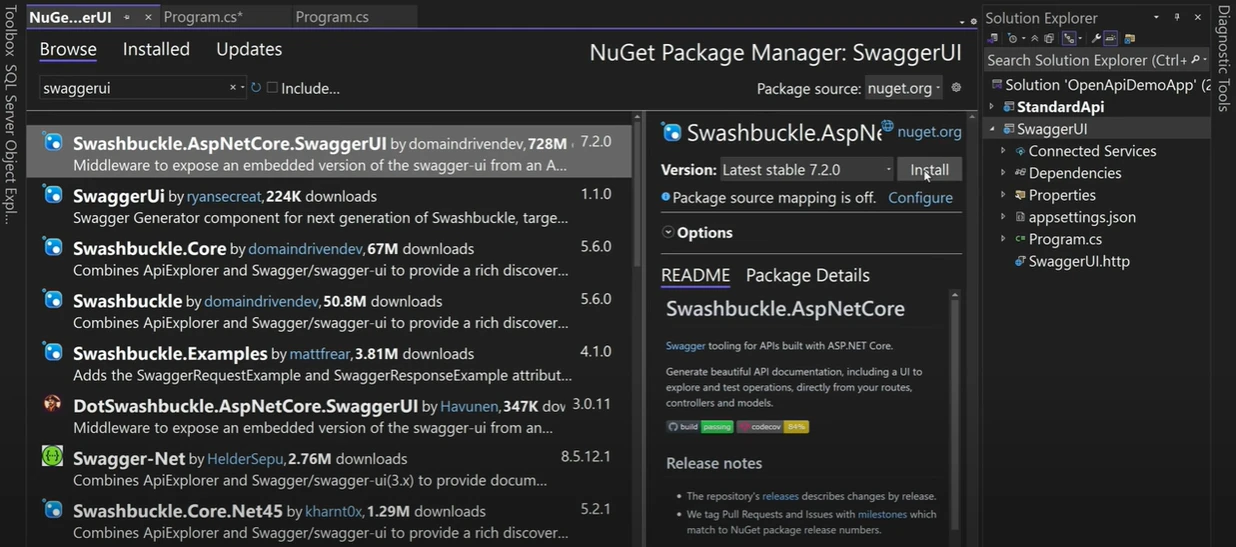Click the SwaggerUi package icon by ryansecreat
The height and width of the screenshot is (547, 1236).
click(53, 195)
